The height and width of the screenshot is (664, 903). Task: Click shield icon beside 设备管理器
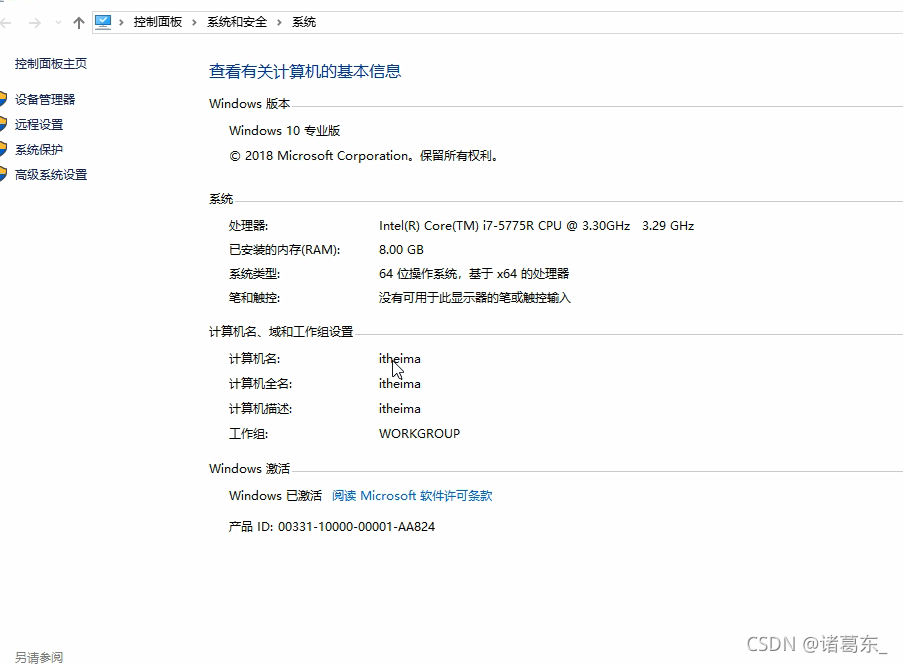[3, 99]
